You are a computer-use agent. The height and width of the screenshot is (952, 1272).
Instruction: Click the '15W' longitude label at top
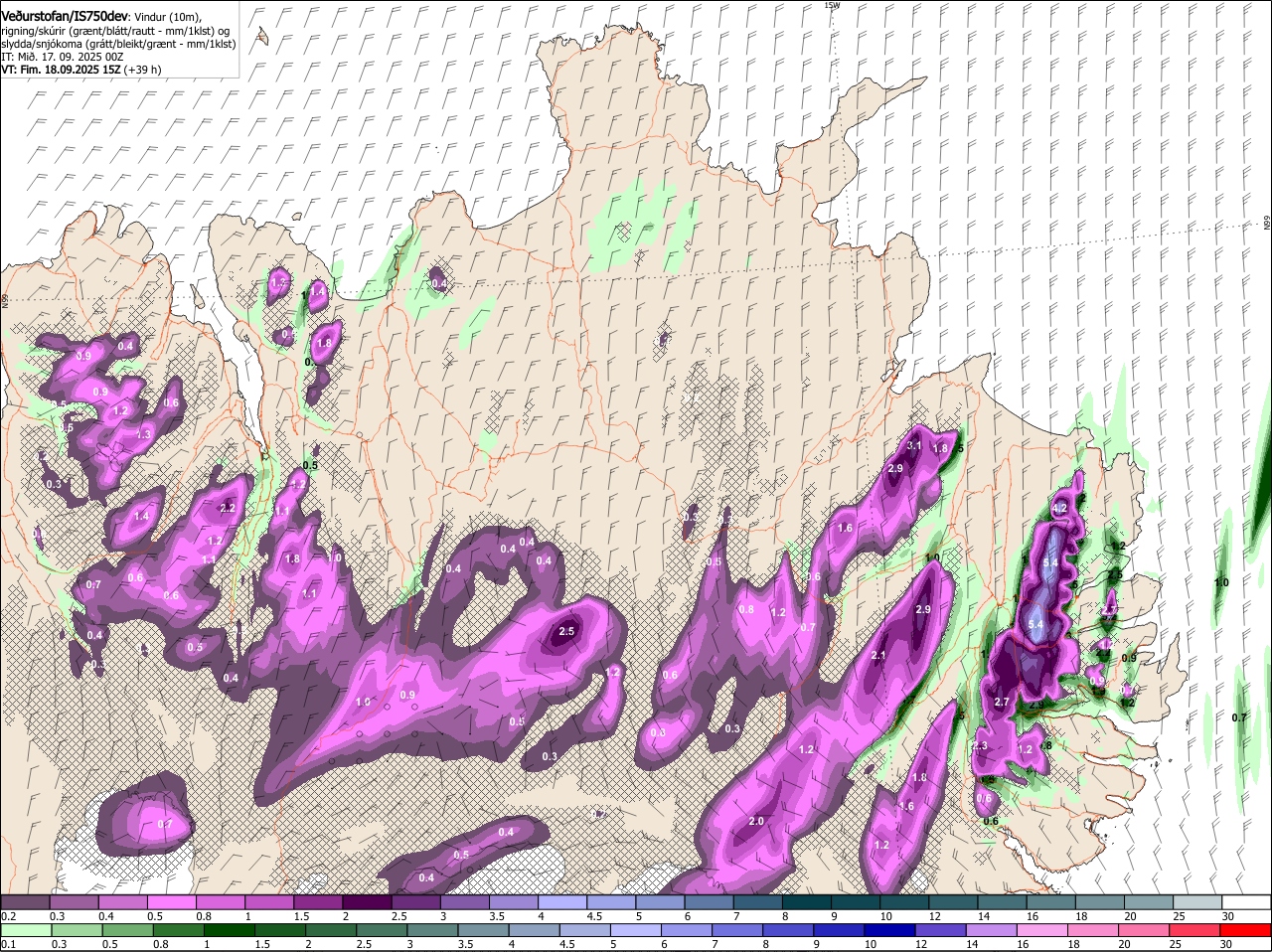point(832,5)
